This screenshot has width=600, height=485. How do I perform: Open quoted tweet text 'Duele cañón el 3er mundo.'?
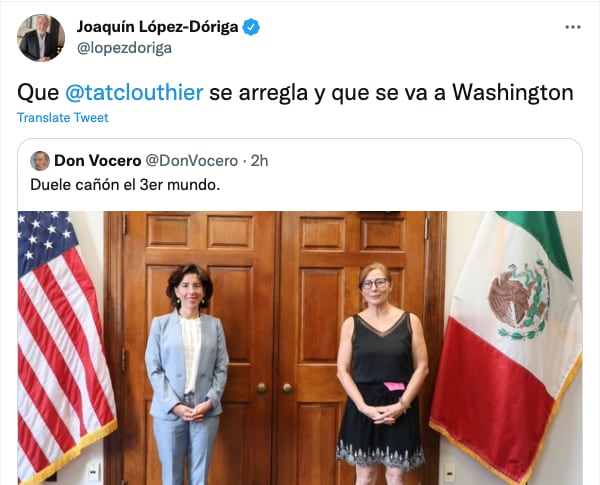tap(125, 185)
